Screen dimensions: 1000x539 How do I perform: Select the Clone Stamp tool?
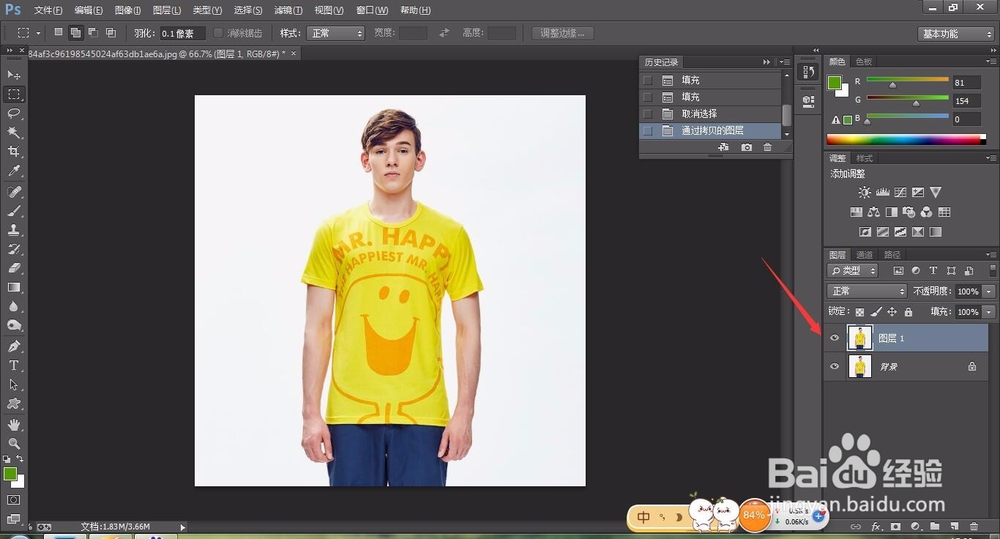(x=13, y=230)
